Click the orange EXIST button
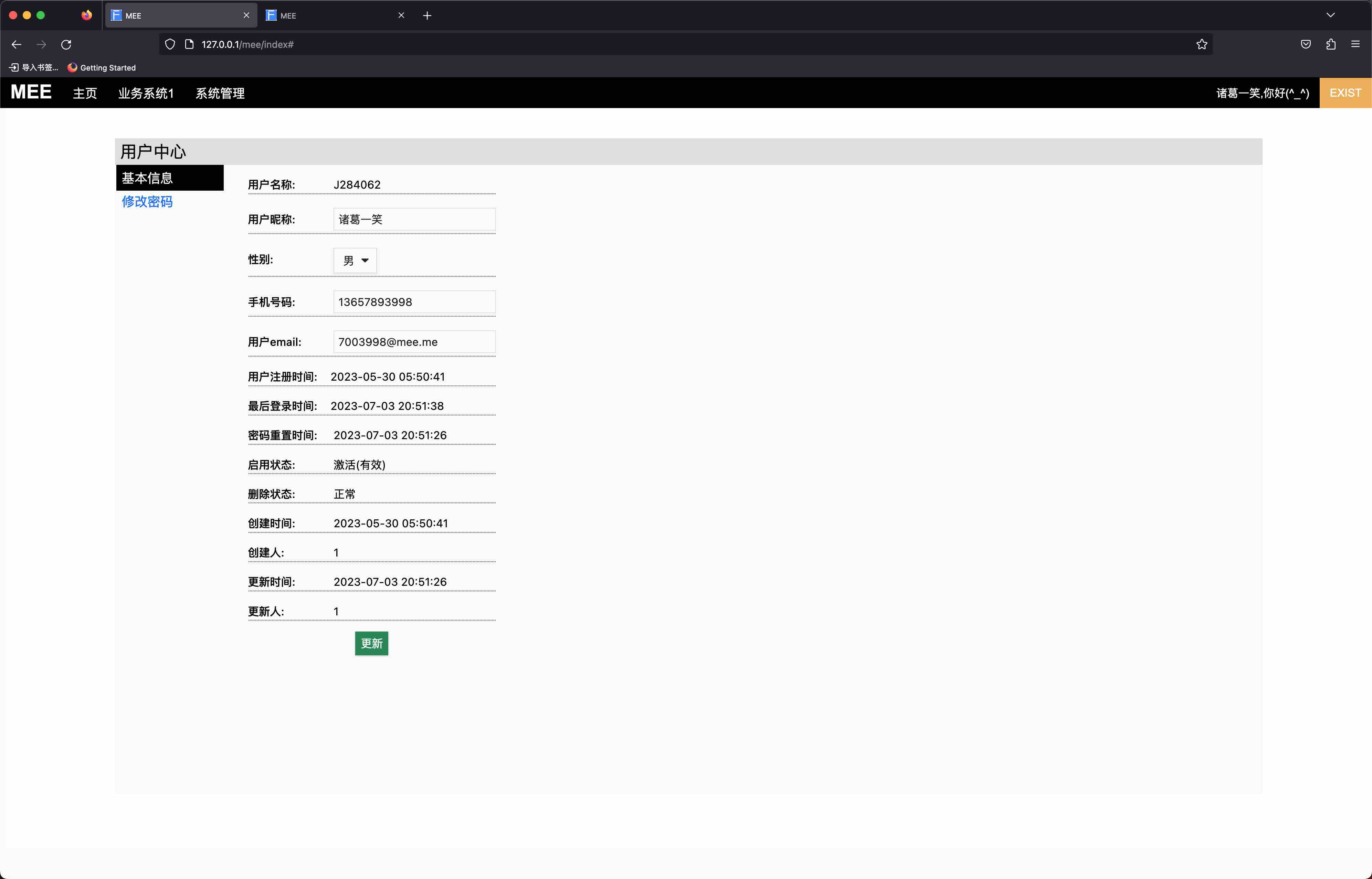This screenshot has width=1372, height=879. pyautogui.click(x=1344, y=93)
